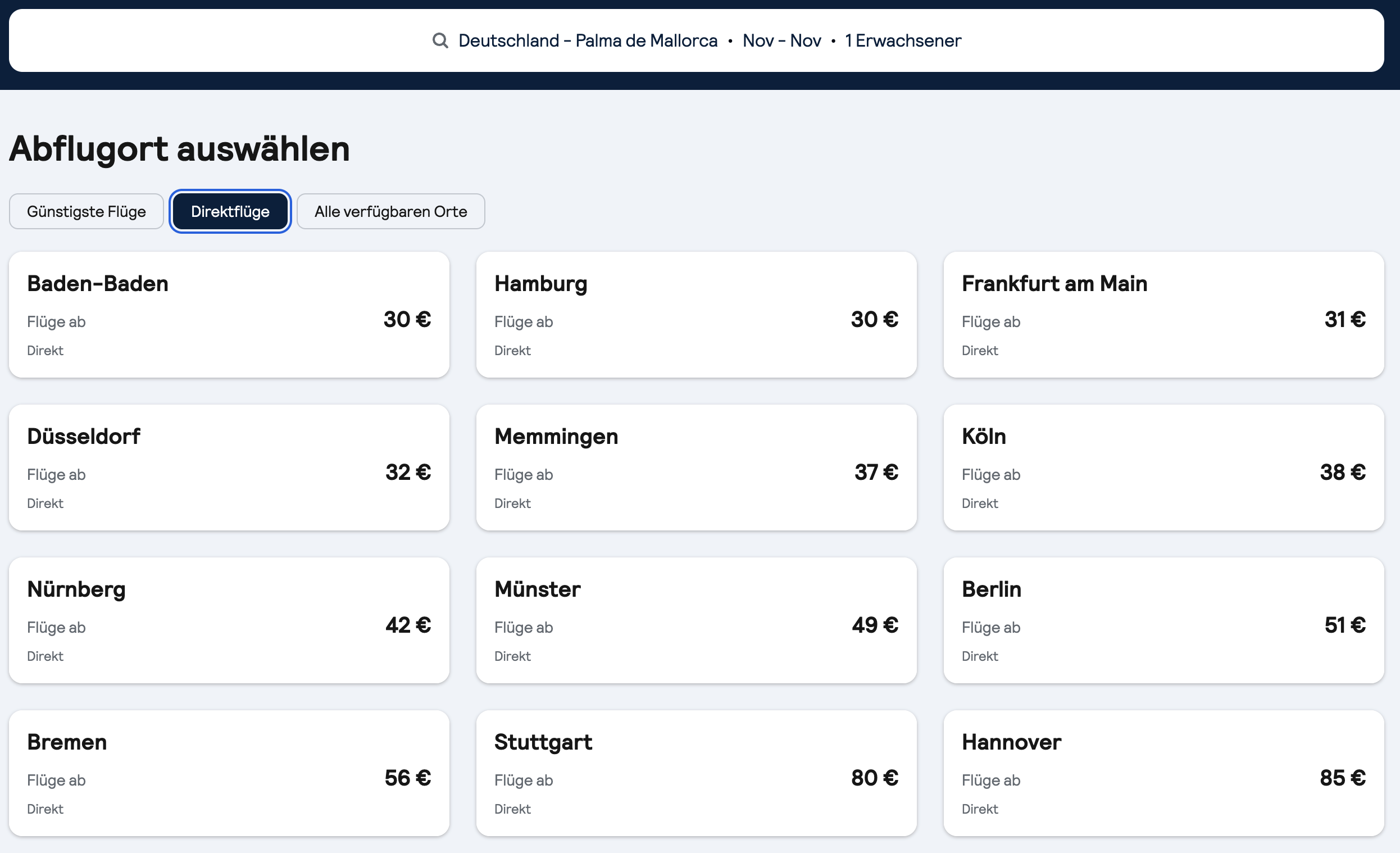Switch to Alle verfügbaren Orte
Image resolution: width=1400 pixels, height=853 pixels.
point(390,211)
